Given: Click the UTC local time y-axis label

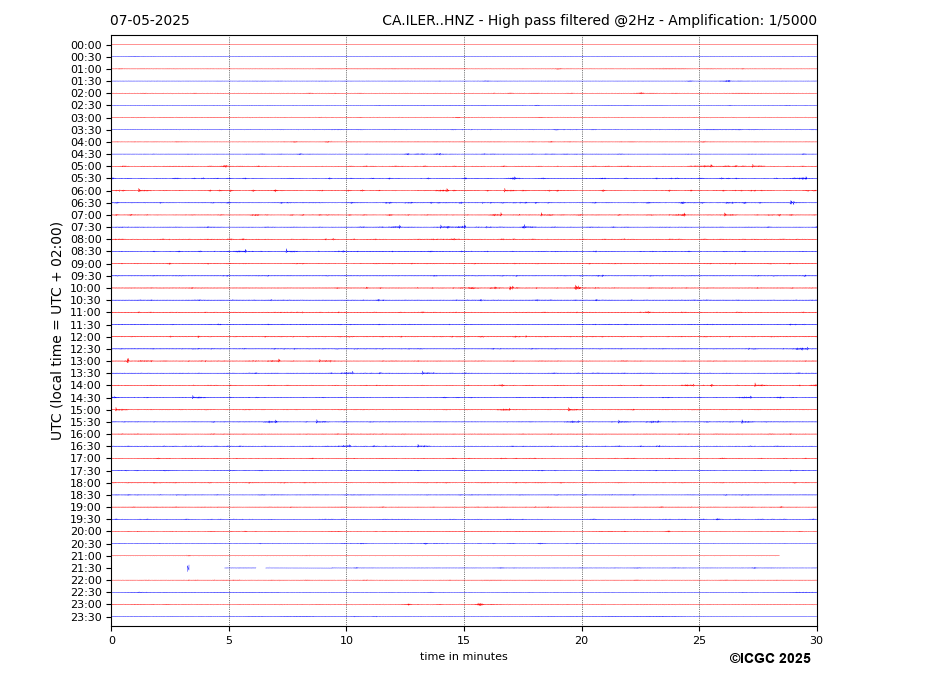Looking at the screenshot, I should tap(56, 331).
